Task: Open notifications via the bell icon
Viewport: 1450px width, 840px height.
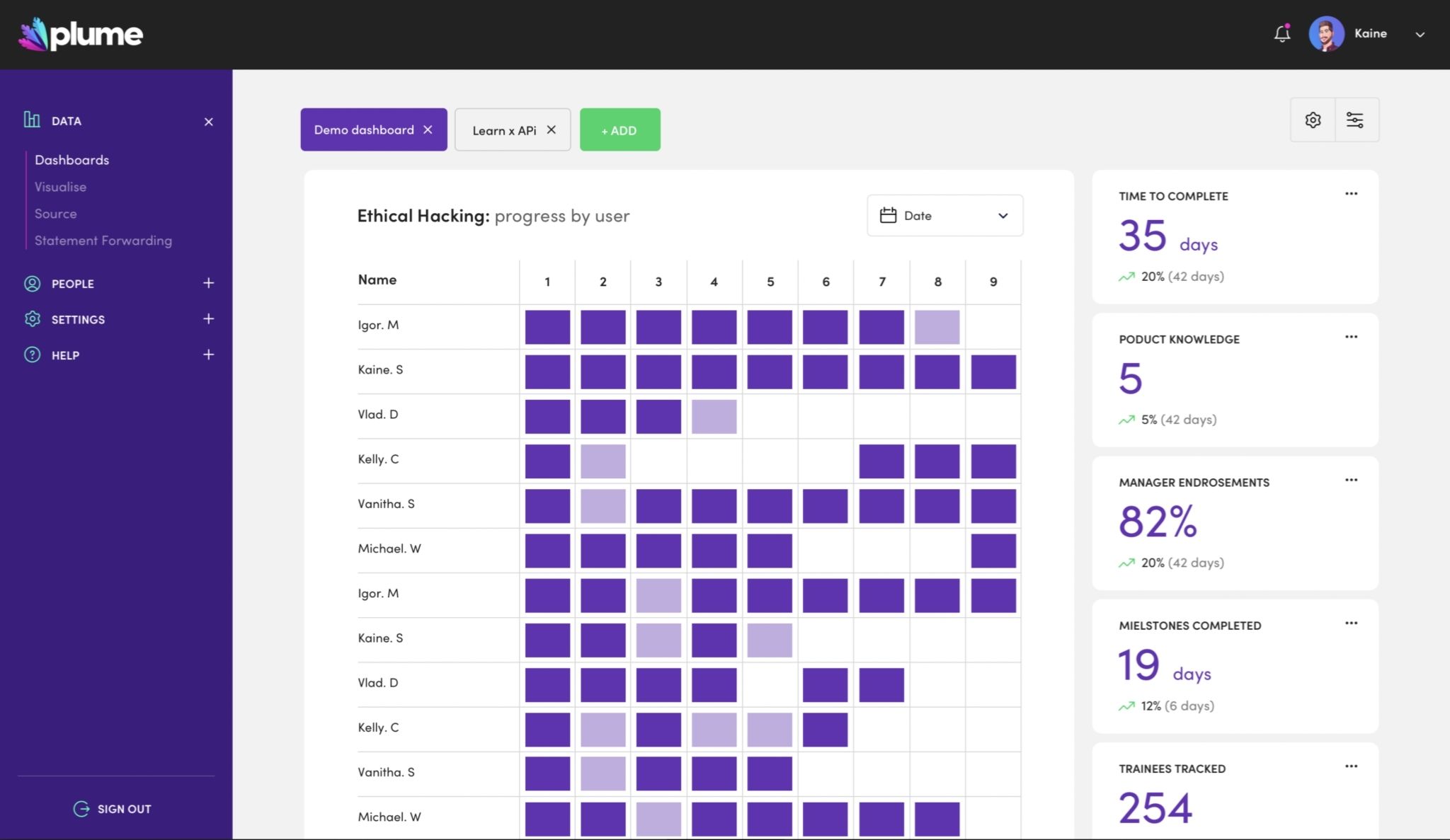Action: pyautogui.click(x=1281, y=33)
